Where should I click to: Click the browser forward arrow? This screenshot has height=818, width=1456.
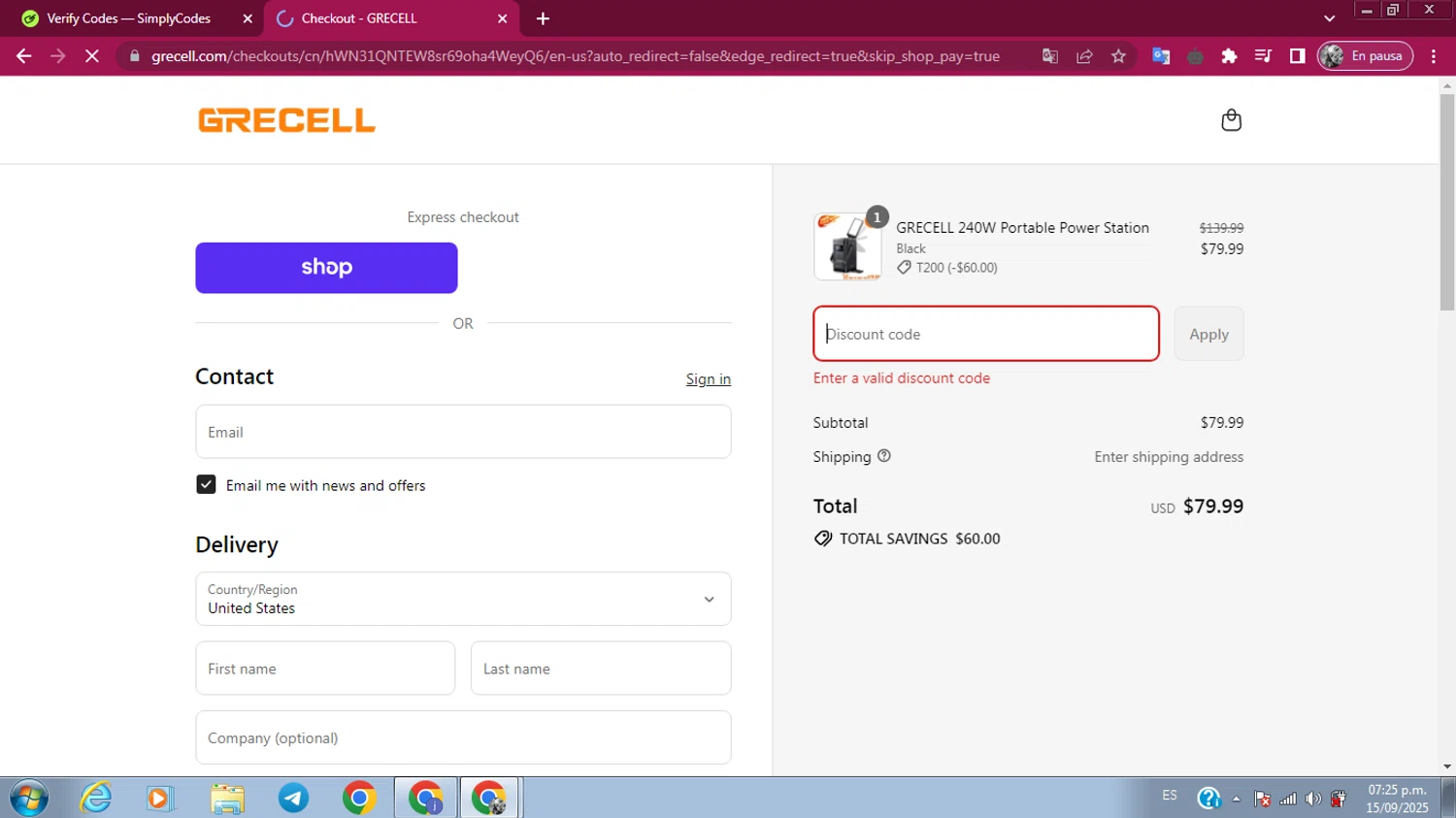[x=58, y=56]
